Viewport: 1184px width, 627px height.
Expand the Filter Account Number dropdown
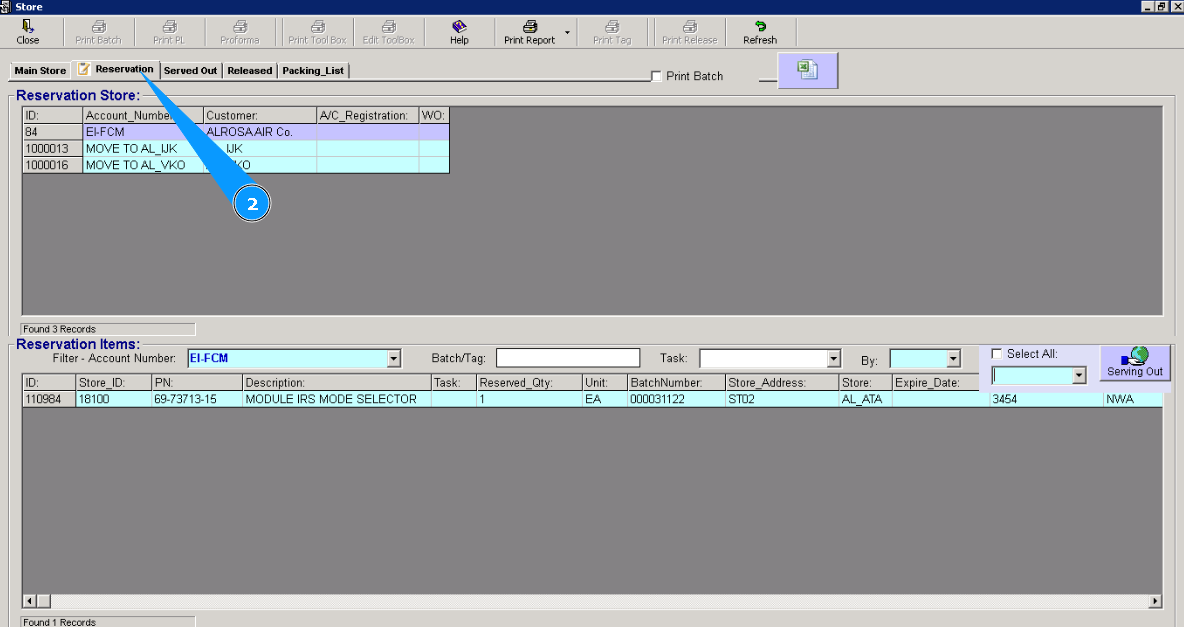(393, 359)
